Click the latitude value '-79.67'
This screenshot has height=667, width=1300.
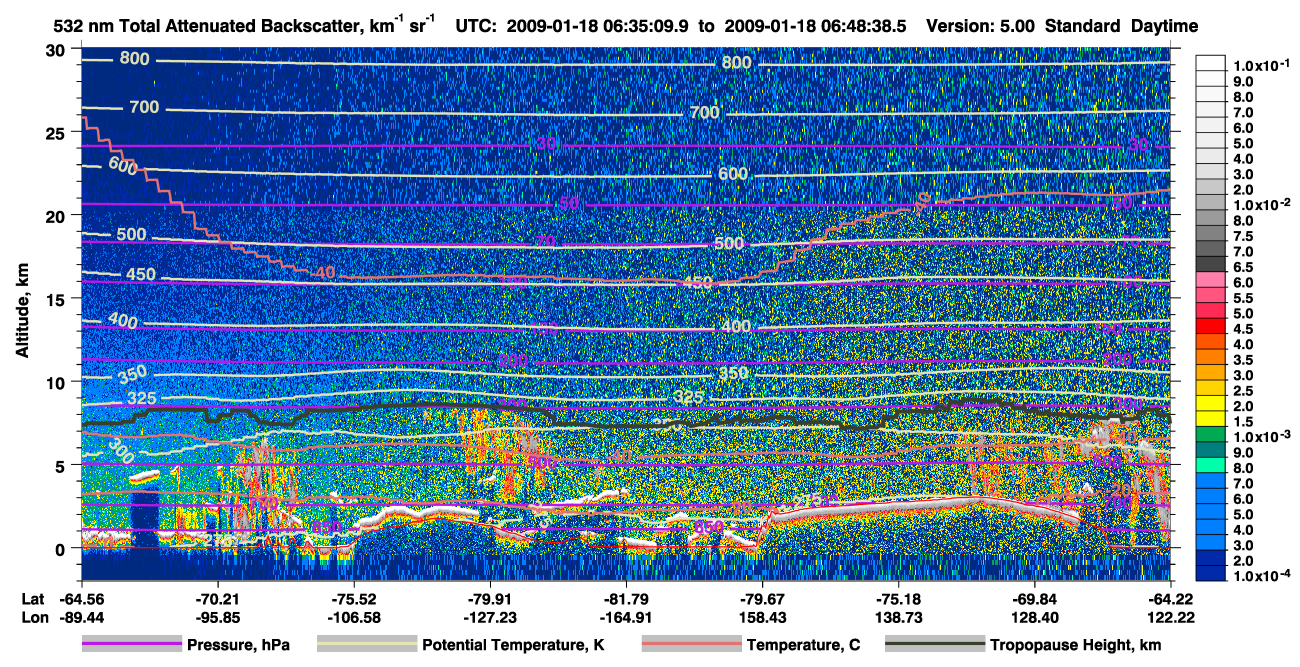coord(762,599)
